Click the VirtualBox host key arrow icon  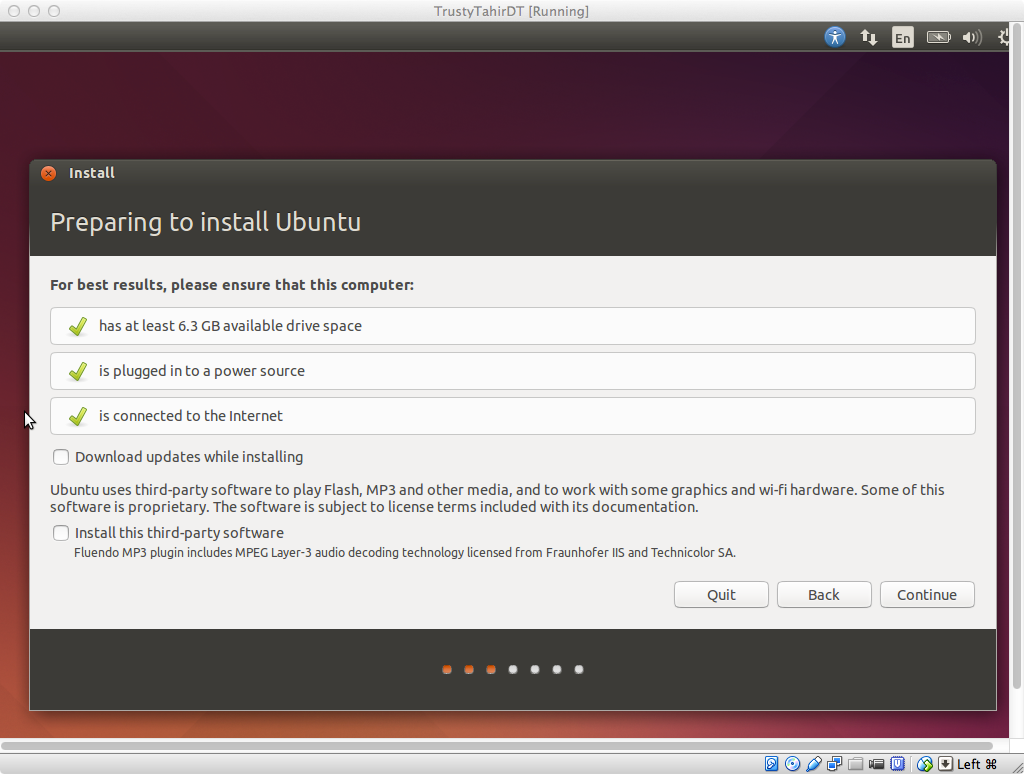(945, 764)
